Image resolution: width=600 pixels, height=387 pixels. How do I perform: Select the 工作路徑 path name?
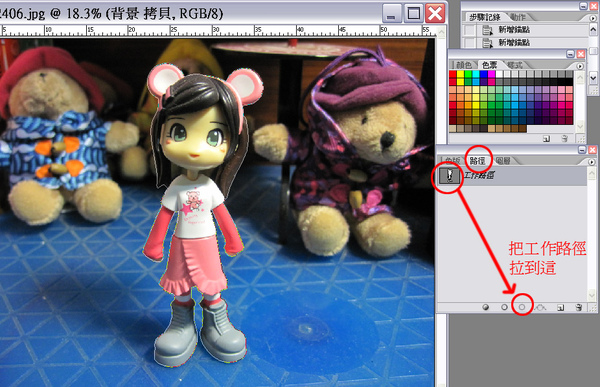click(x=479, y=175)
